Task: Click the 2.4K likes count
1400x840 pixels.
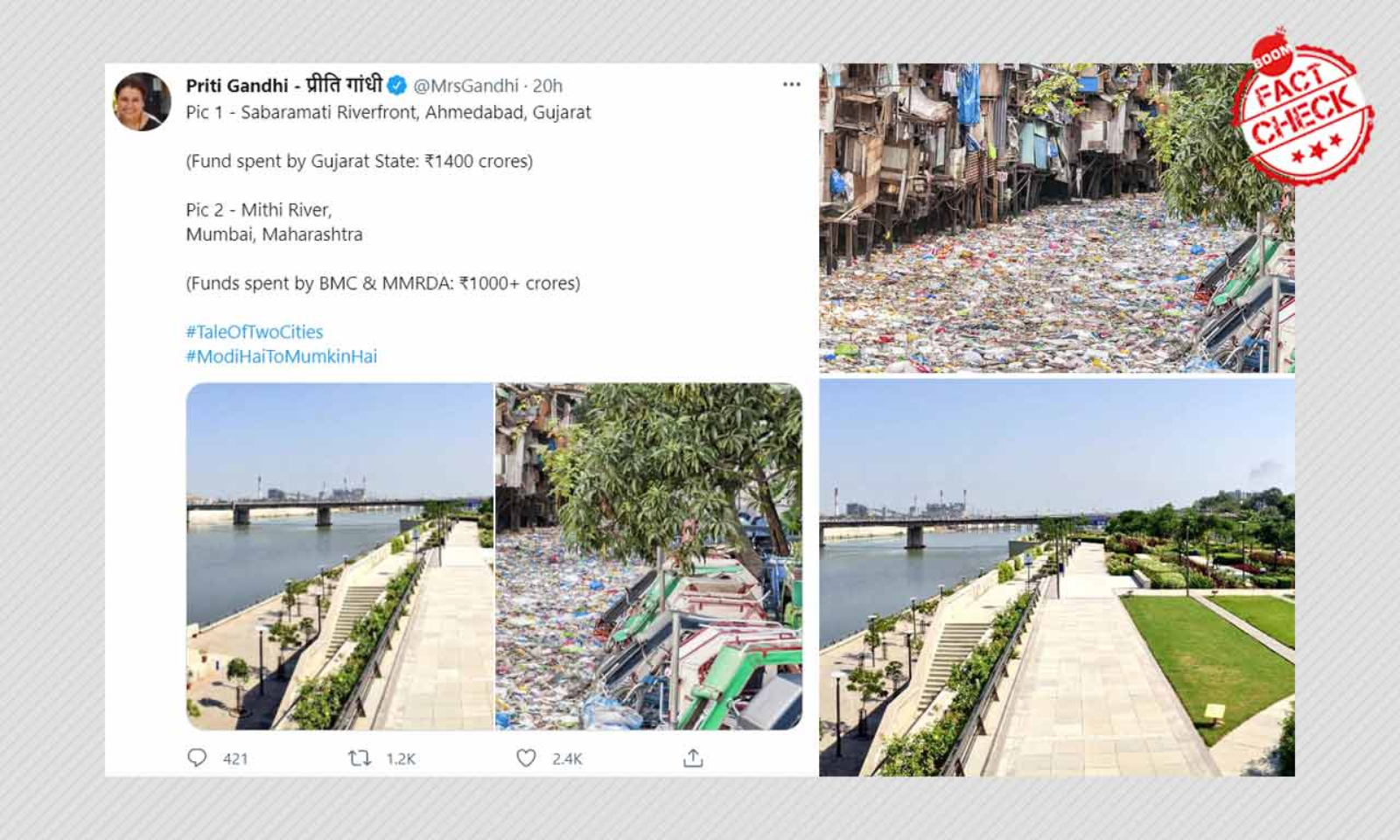Action: point(567,759)
